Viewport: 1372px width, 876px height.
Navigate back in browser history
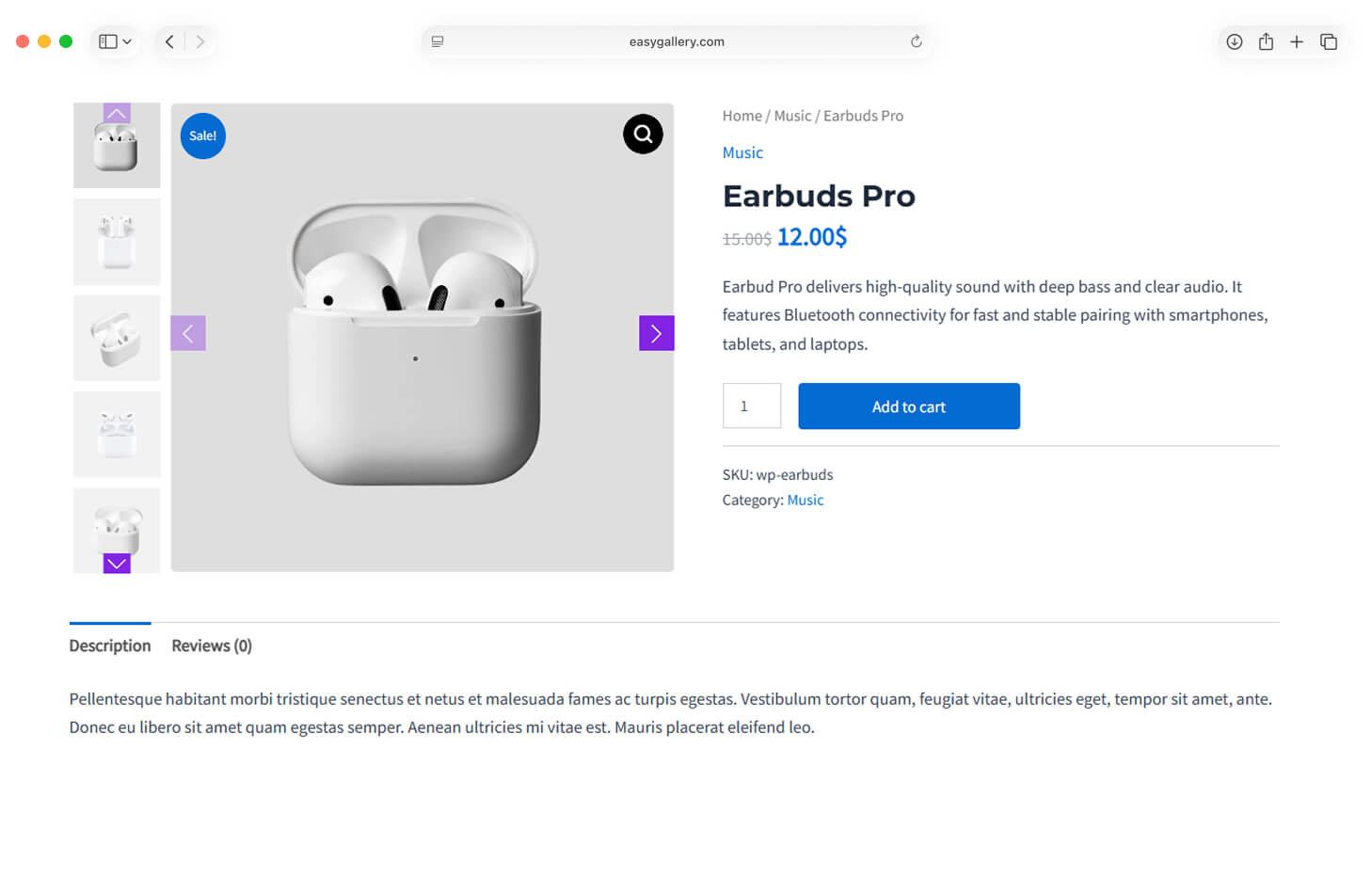coord(169,41)
